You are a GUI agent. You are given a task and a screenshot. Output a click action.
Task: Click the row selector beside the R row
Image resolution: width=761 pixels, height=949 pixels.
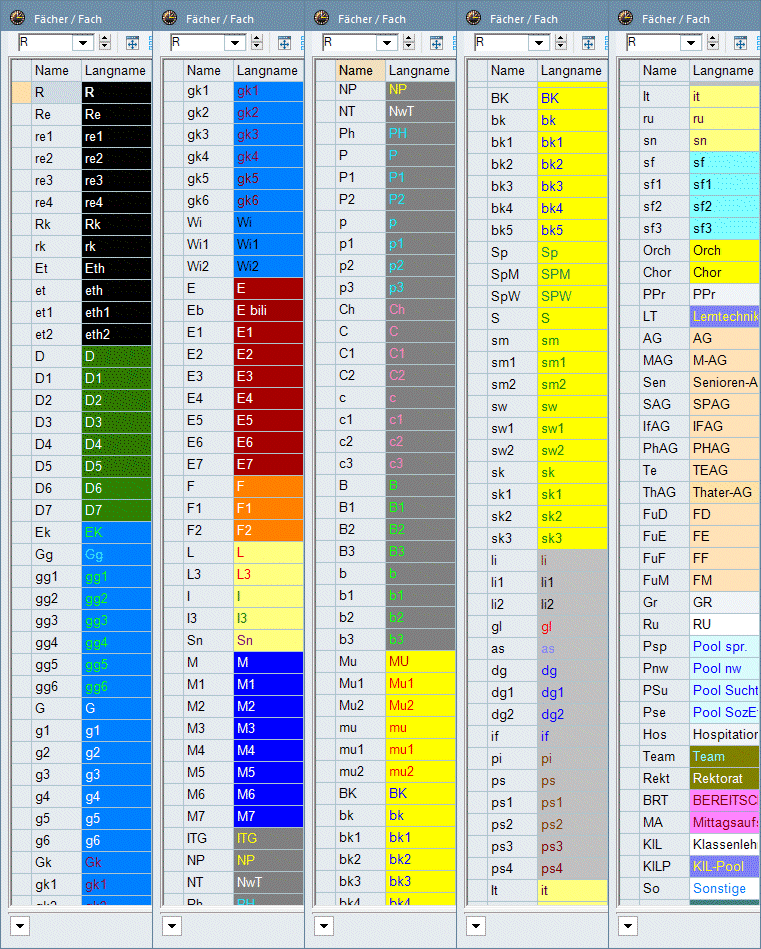click(21, 92)
